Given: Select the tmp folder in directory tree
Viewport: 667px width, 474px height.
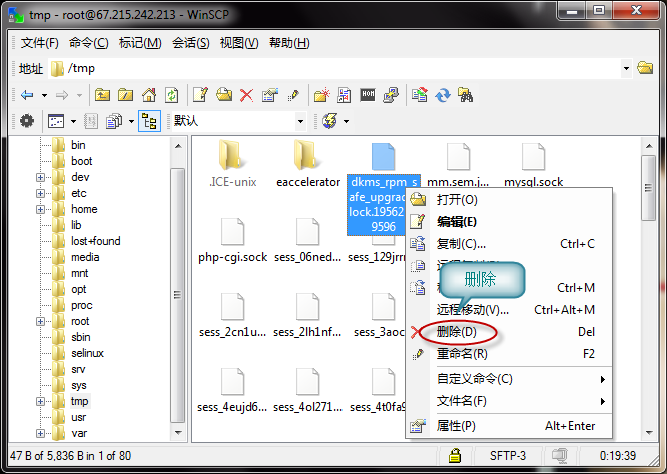Looking at the screenshot, I should [x=79, y=401].
